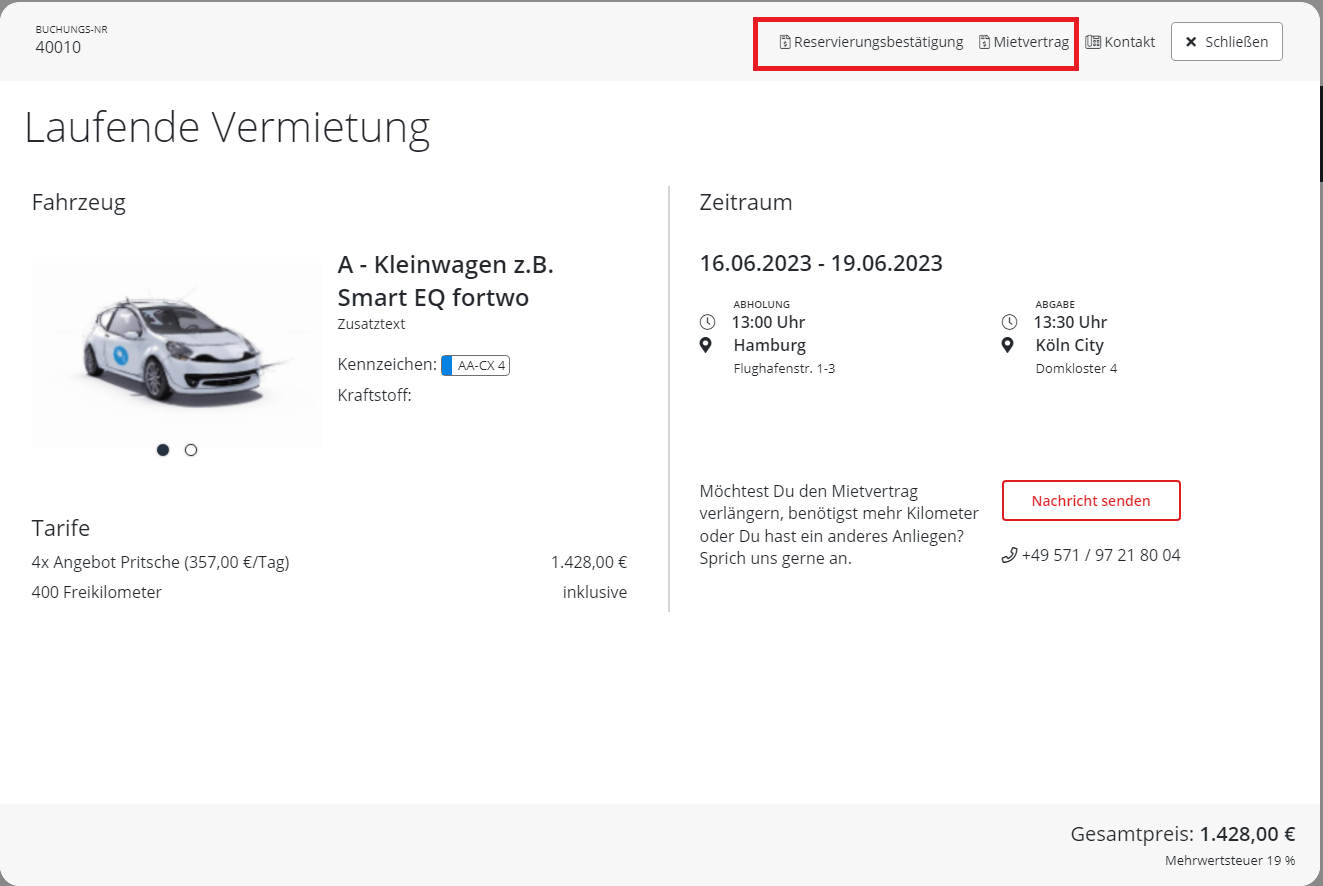Image resolution: width=1323 pixels, height=886 pixels.
Task: Click the pickup time clock icon
Action: point(708,322)
